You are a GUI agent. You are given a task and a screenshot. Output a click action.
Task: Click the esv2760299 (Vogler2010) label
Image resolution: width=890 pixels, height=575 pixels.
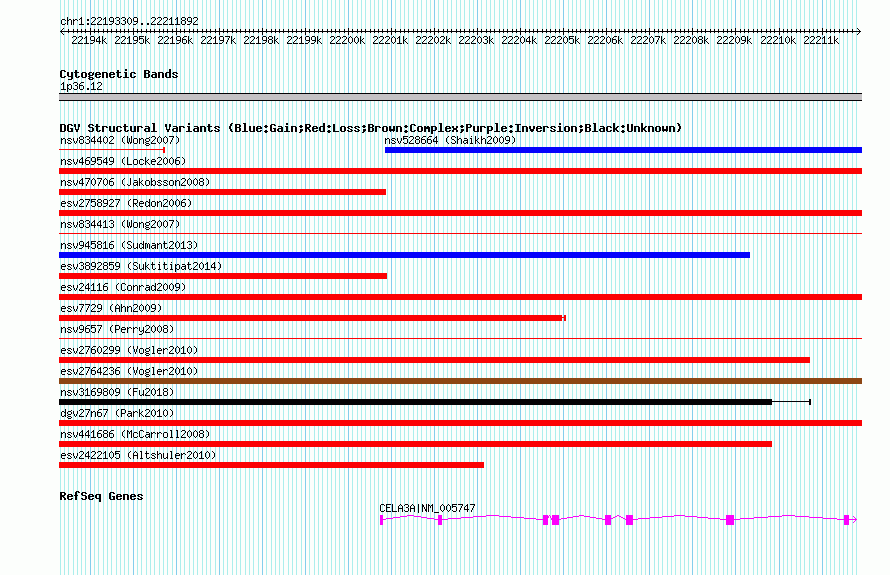coord(129,350)
